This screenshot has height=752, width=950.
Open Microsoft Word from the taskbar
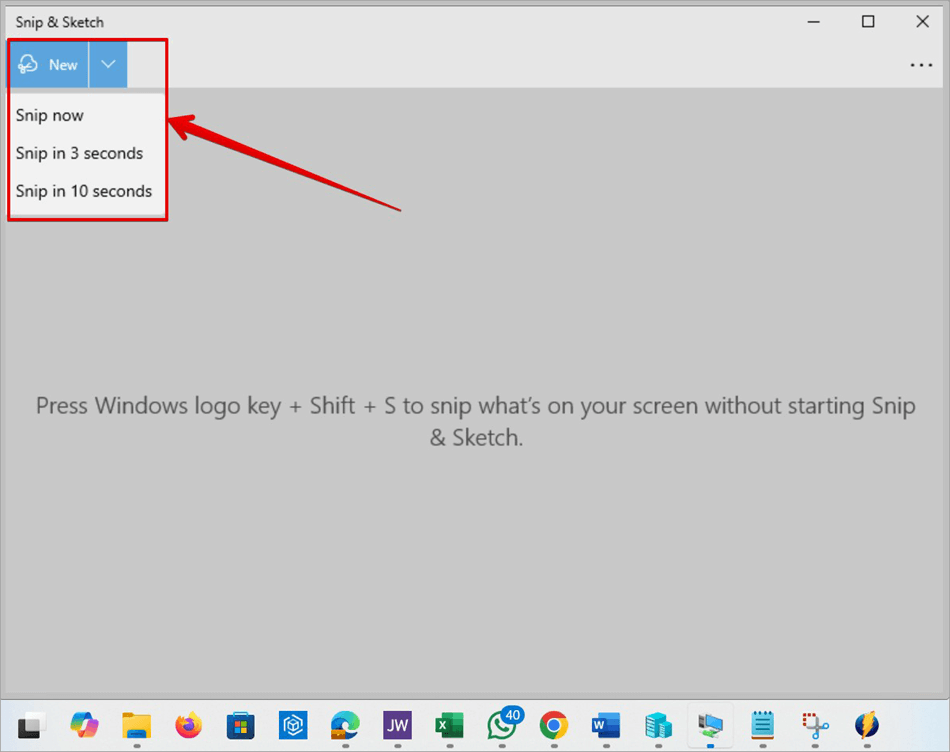point(606,725)
